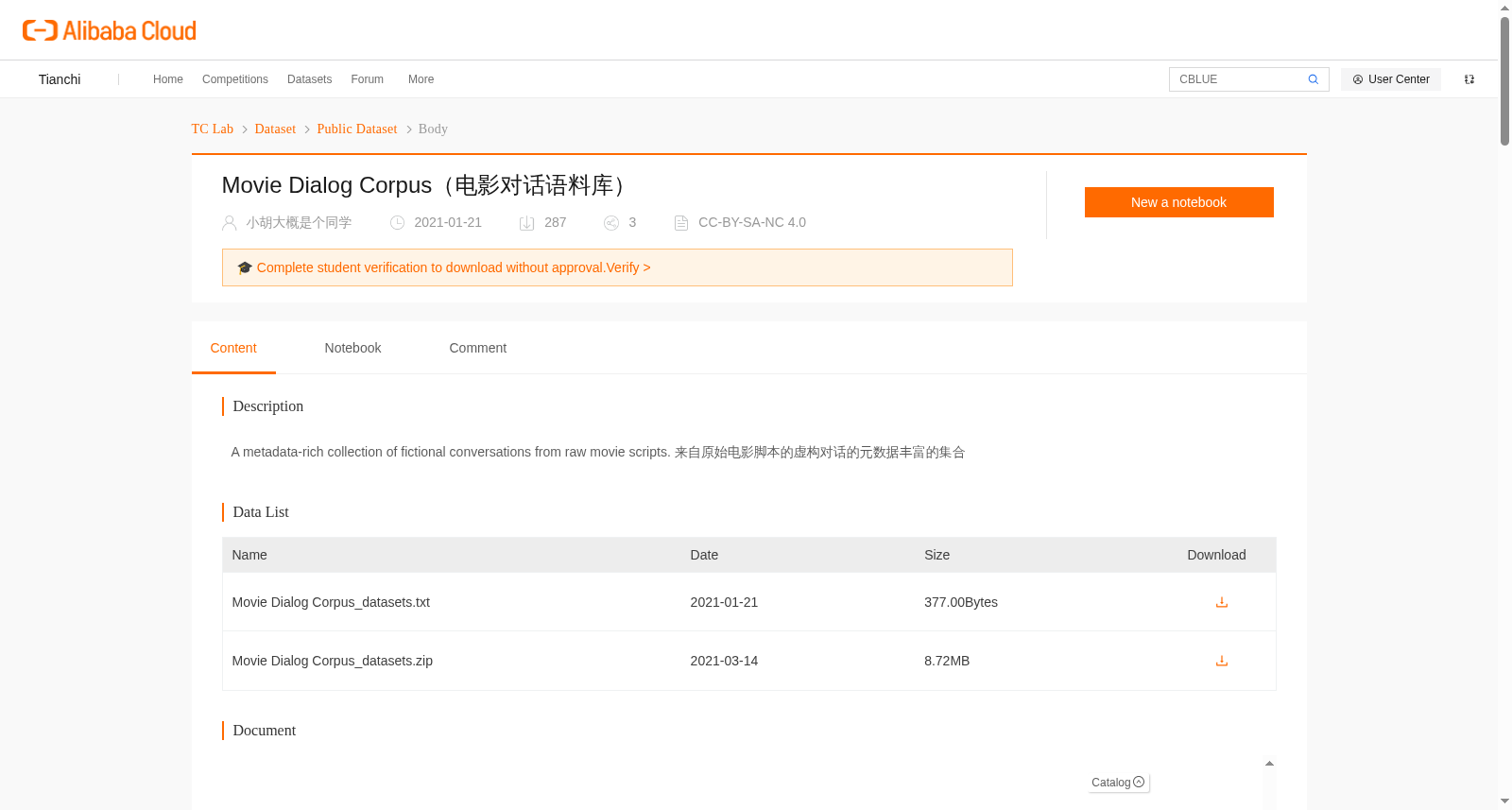Viewport: 1512px width, 810px height.
Task: Click the Description section heading
Action: click(268, 406)
